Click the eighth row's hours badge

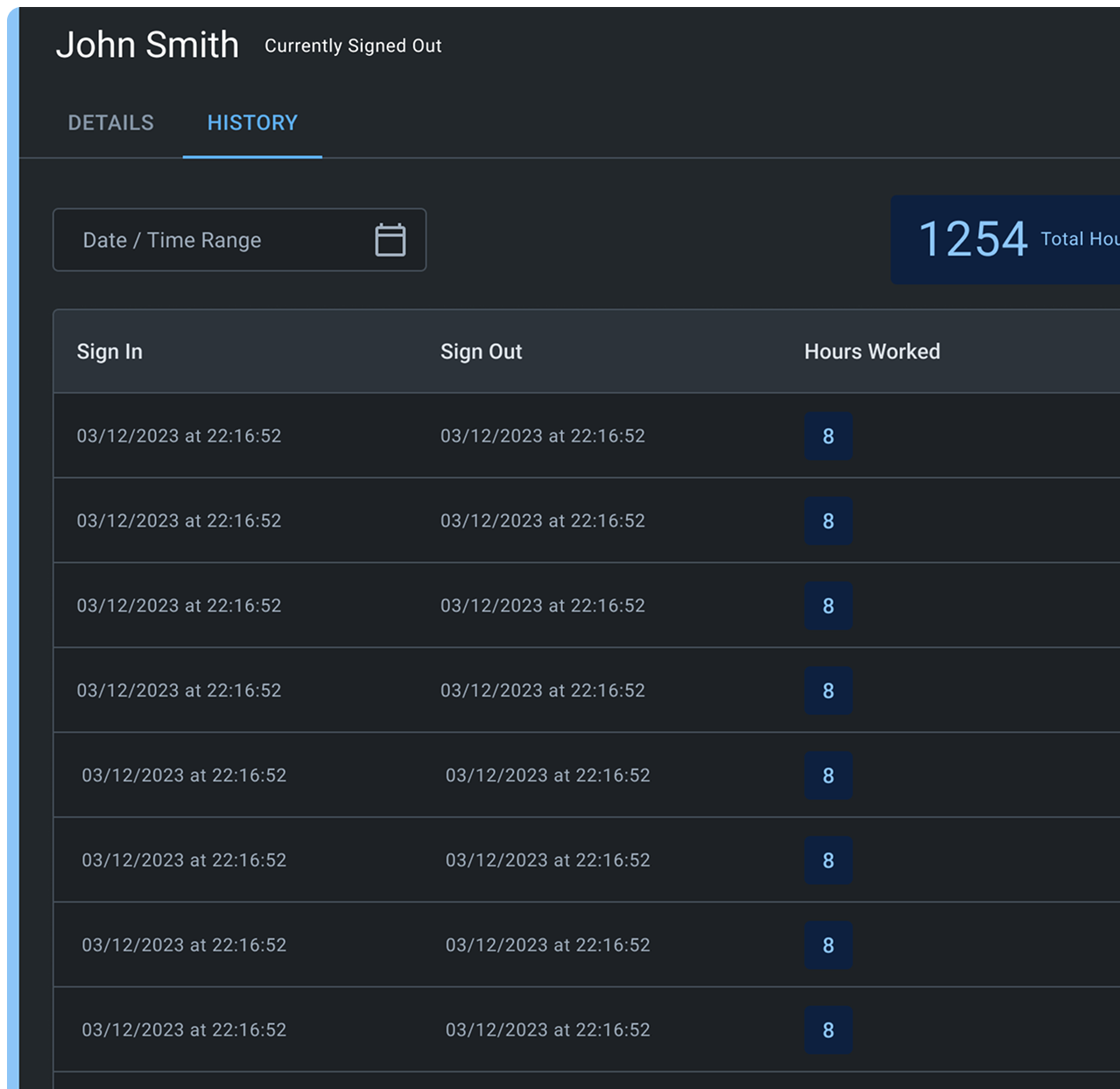pyautogui.click(x=828, y=1030)
